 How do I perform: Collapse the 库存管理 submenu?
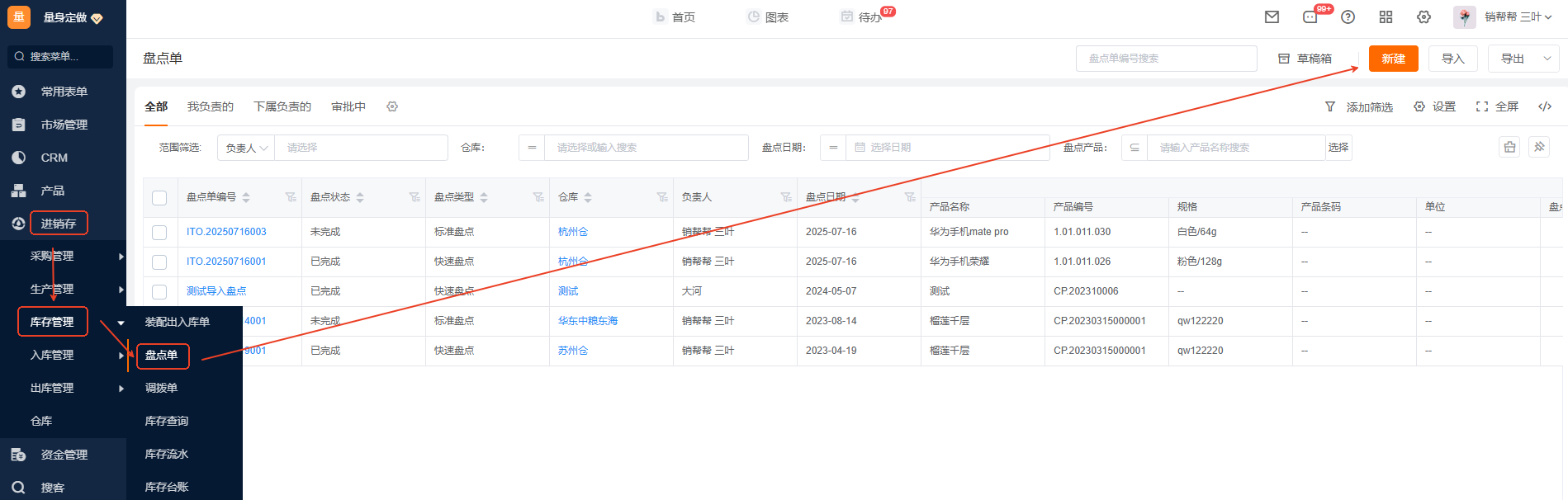121,323
